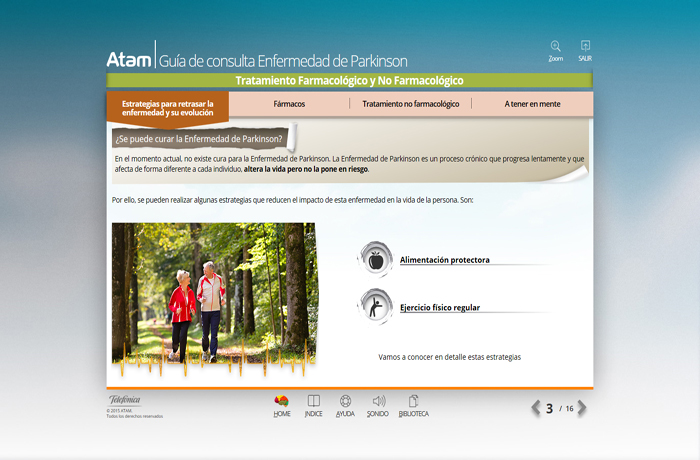Click the SALIR exit icon

585,46
